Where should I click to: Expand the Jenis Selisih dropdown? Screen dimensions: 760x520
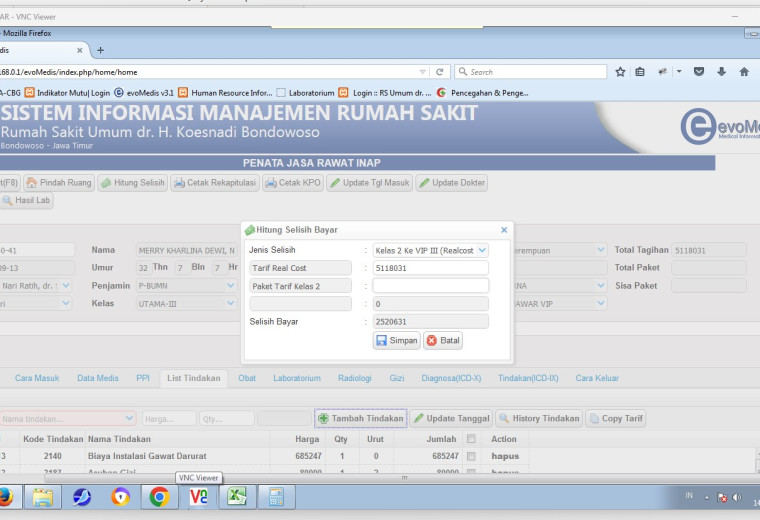(x=482, y=250)
